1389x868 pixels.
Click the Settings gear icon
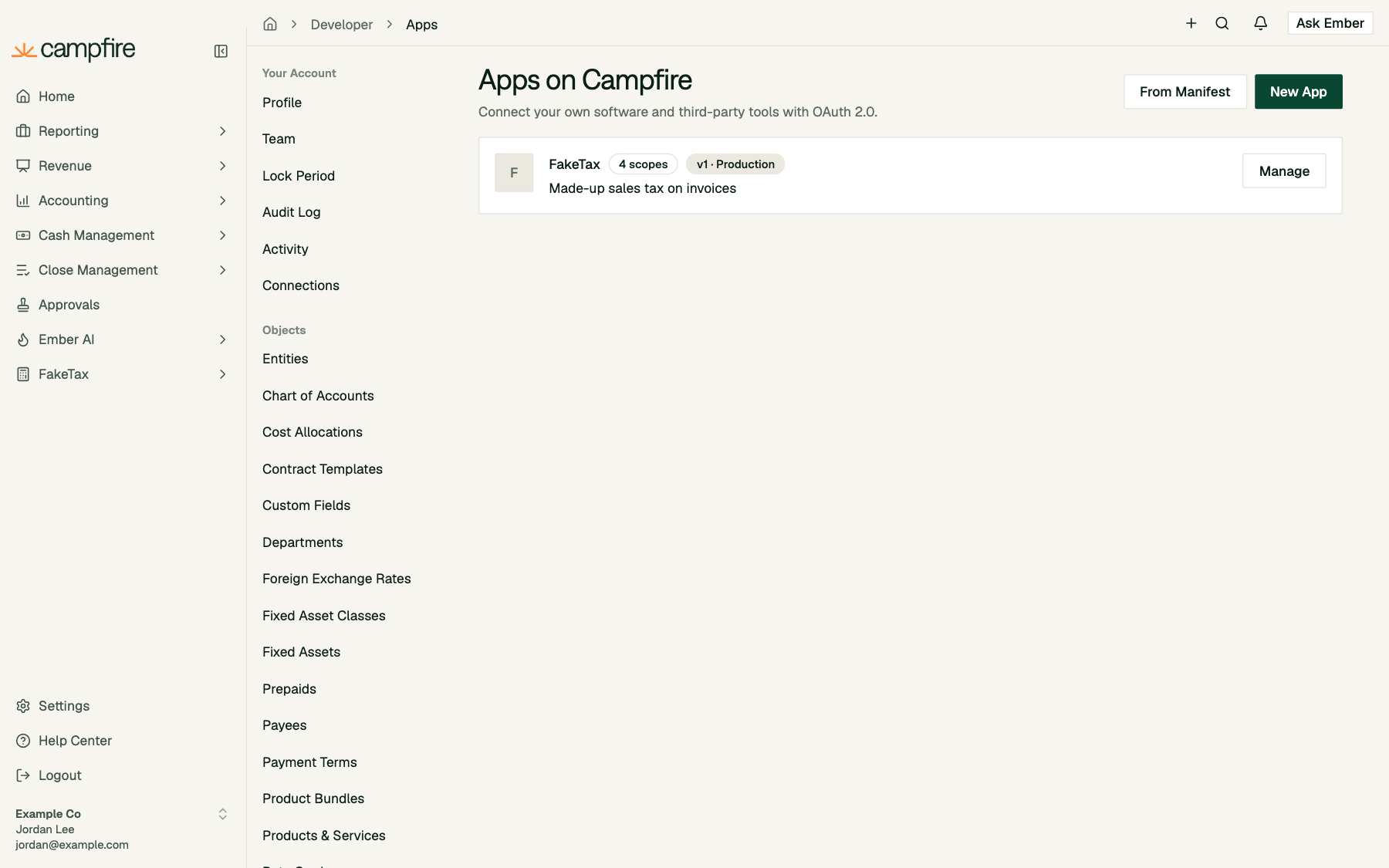point(23,706)
